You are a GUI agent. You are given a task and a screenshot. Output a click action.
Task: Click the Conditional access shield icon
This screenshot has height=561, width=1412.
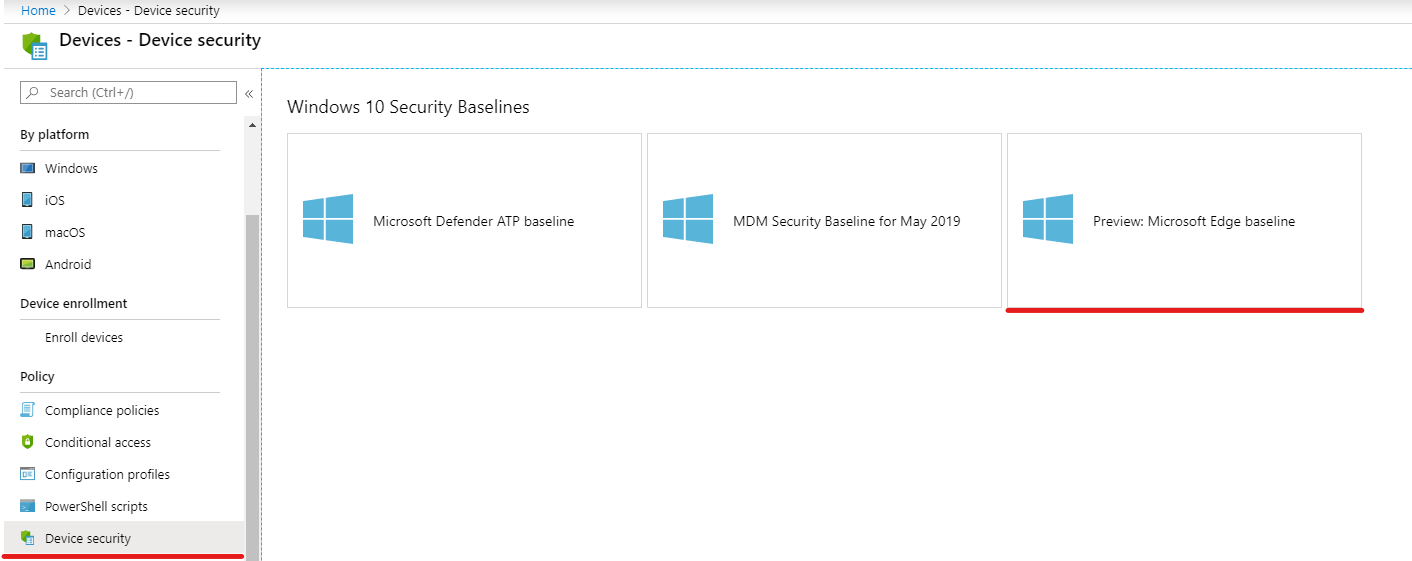tap(28, 442)
